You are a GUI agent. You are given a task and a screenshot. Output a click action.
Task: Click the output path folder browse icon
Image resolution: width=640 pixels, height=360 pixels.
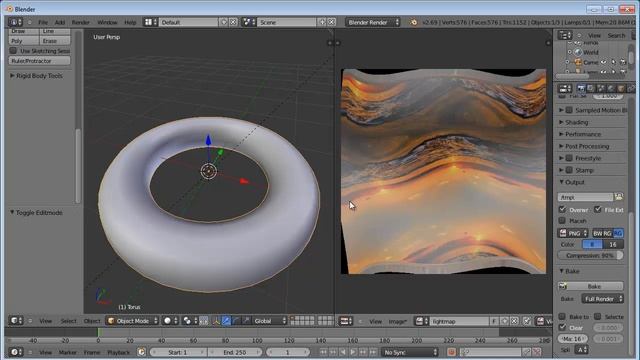[x=619, y=197]
